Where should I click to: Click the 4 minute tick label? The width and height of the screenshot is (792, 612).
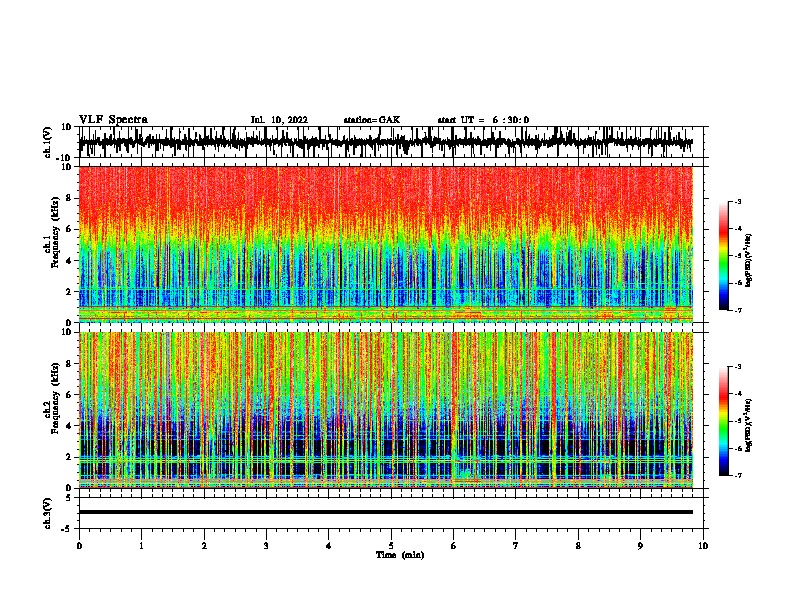pyautogui.click(x=329, y=546)
